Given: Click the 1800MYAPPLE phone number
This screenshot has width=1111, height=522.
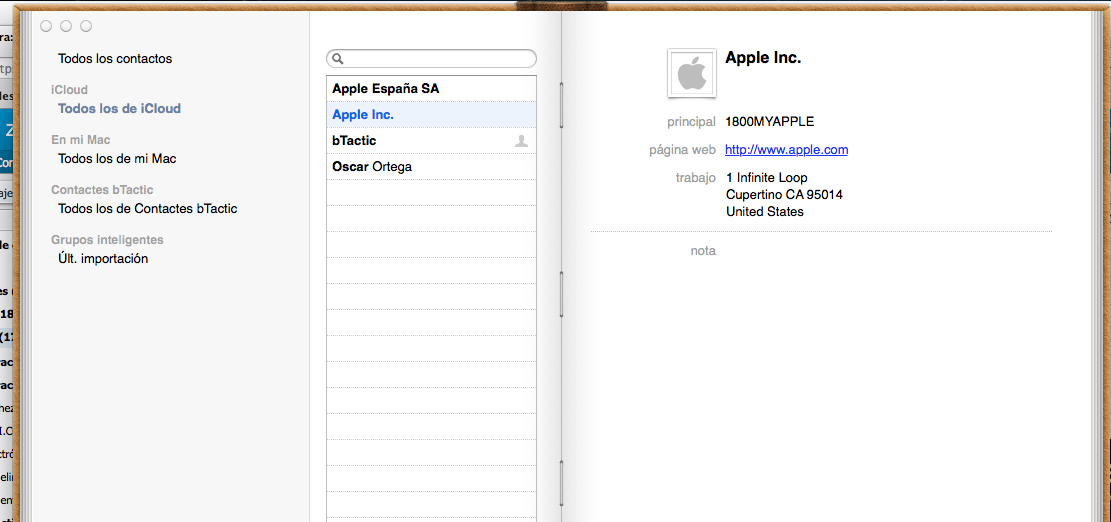Looking at the screenshot, I should 769,121.
